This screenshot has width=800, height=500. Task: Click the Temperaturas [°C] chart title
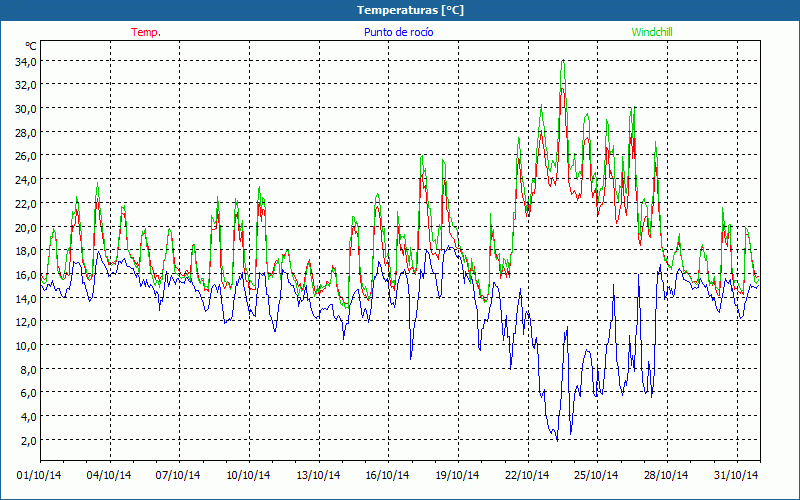(x=410, y=10)
